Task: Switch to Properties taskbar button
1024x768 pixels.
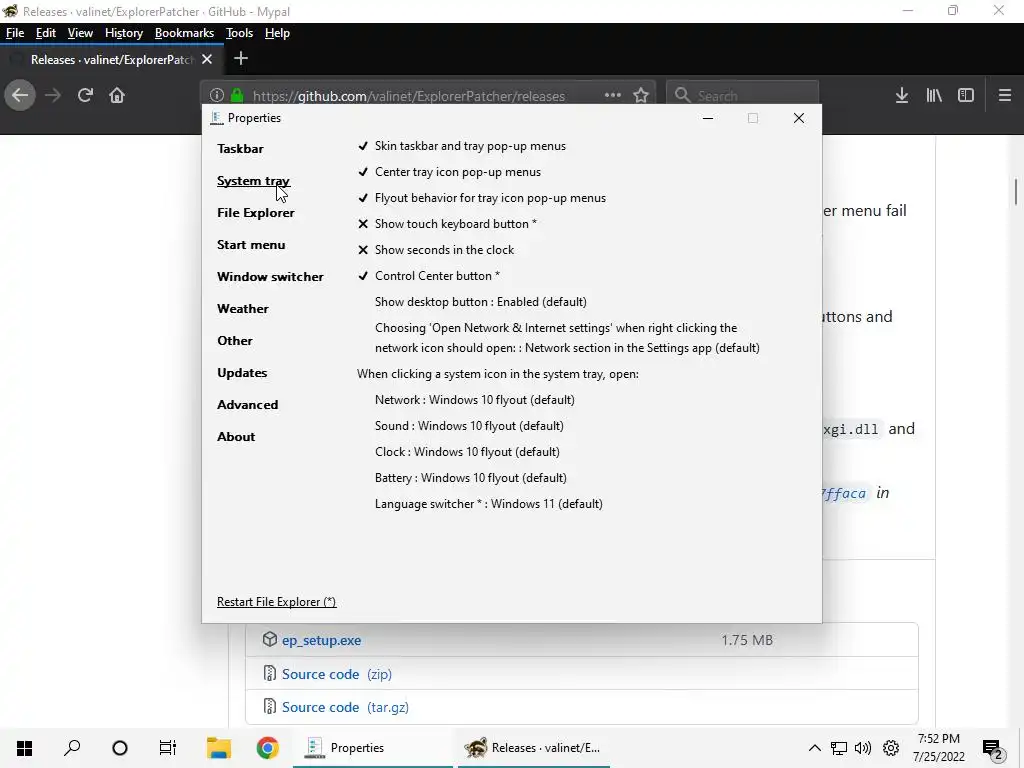Action: pos(372,748)
